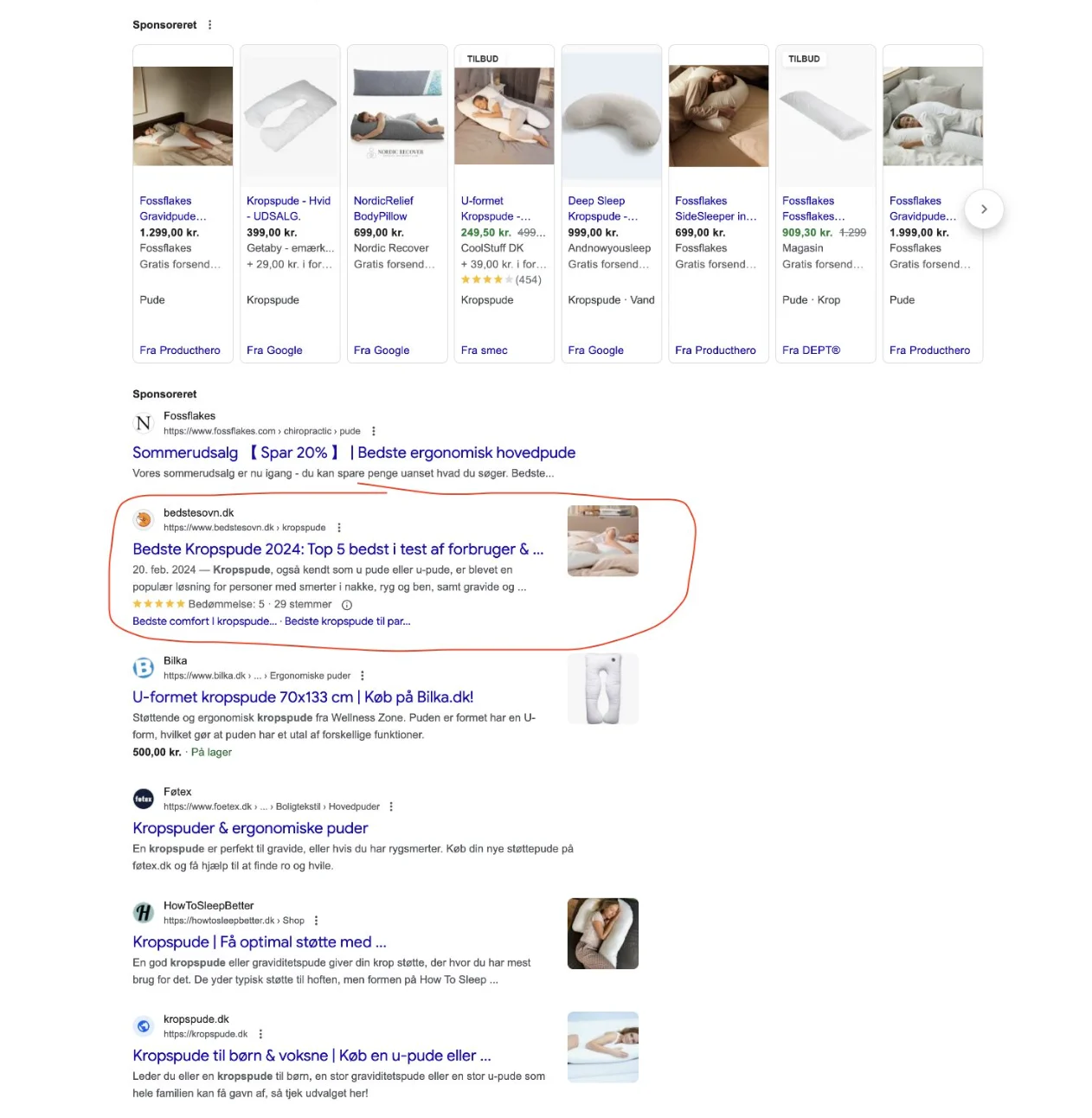This screenshot has width=1092, height=1118.
Task: Open the Bedste Kropspude 2024 result title
Action: (338, 549)
